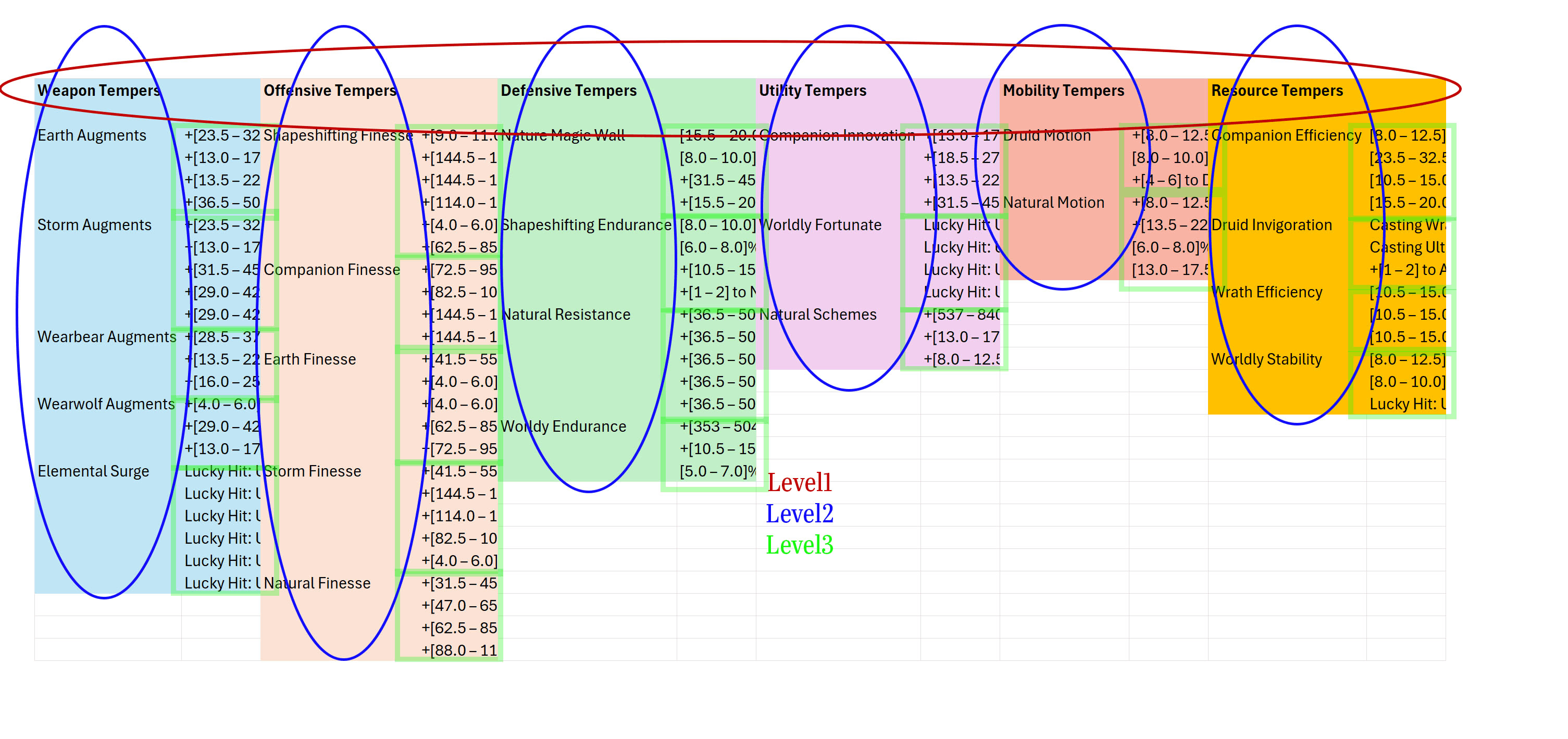Select the Companion Finesse cell

pyautogui.click(x=339, y=270)
